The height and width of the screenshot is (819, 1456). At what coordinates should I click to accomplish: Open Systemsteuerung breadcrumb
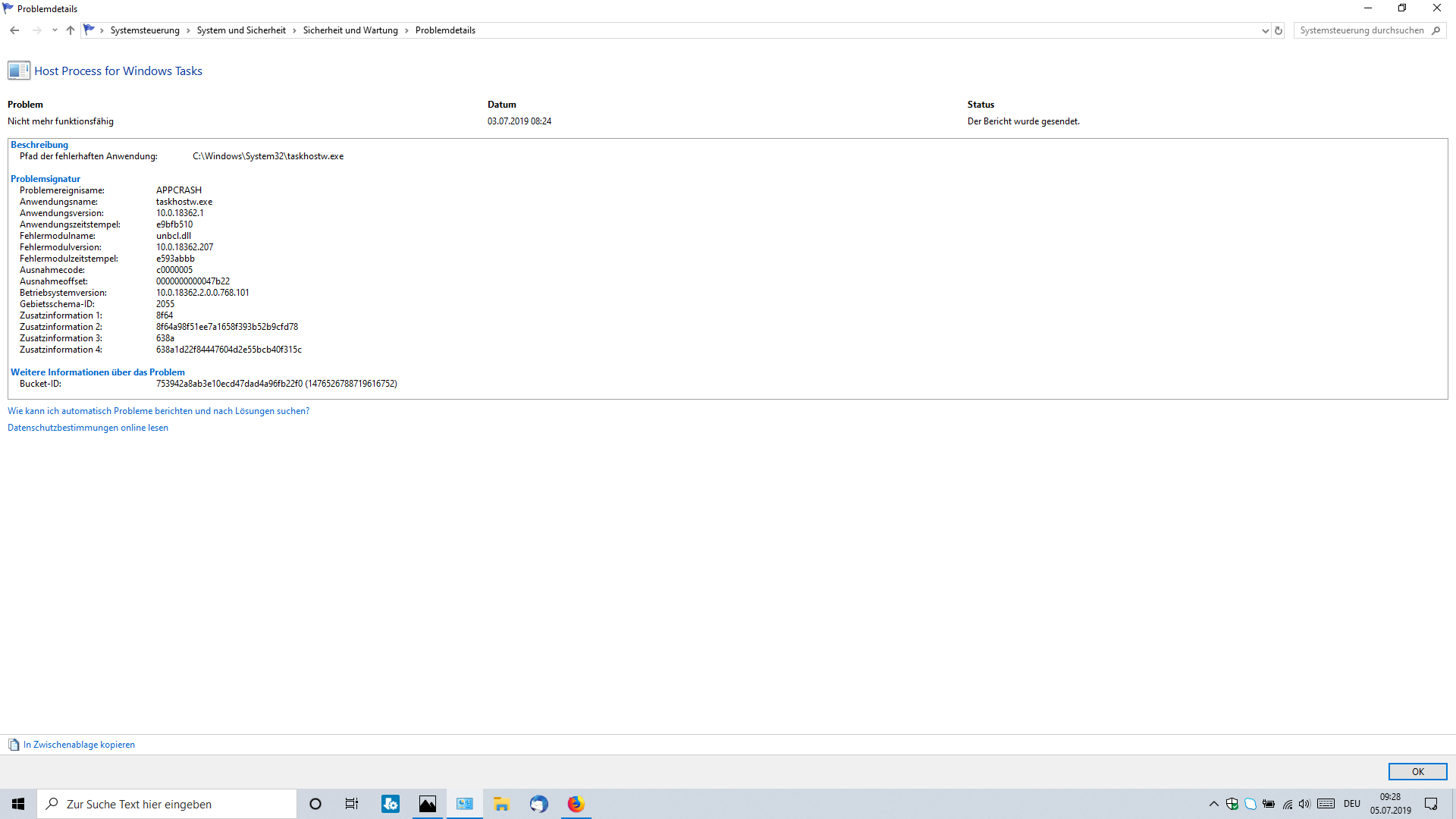[x=145, y=30]
